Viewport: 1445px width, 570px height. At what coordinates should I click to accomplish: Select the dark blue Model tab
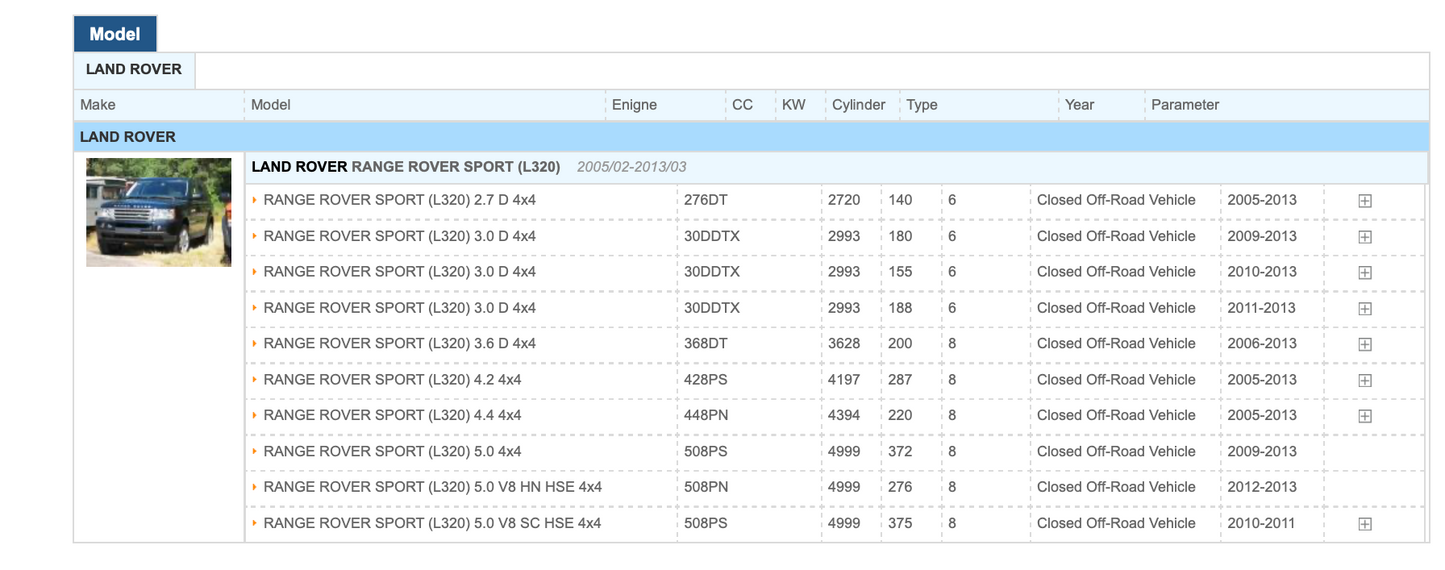[x=115, y=34]
